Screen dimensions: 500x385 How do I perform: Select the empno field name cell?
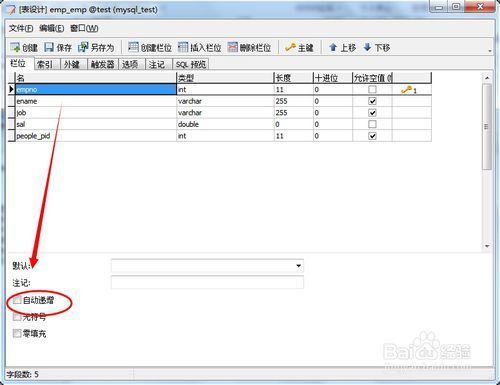click(x=96, y=90)
